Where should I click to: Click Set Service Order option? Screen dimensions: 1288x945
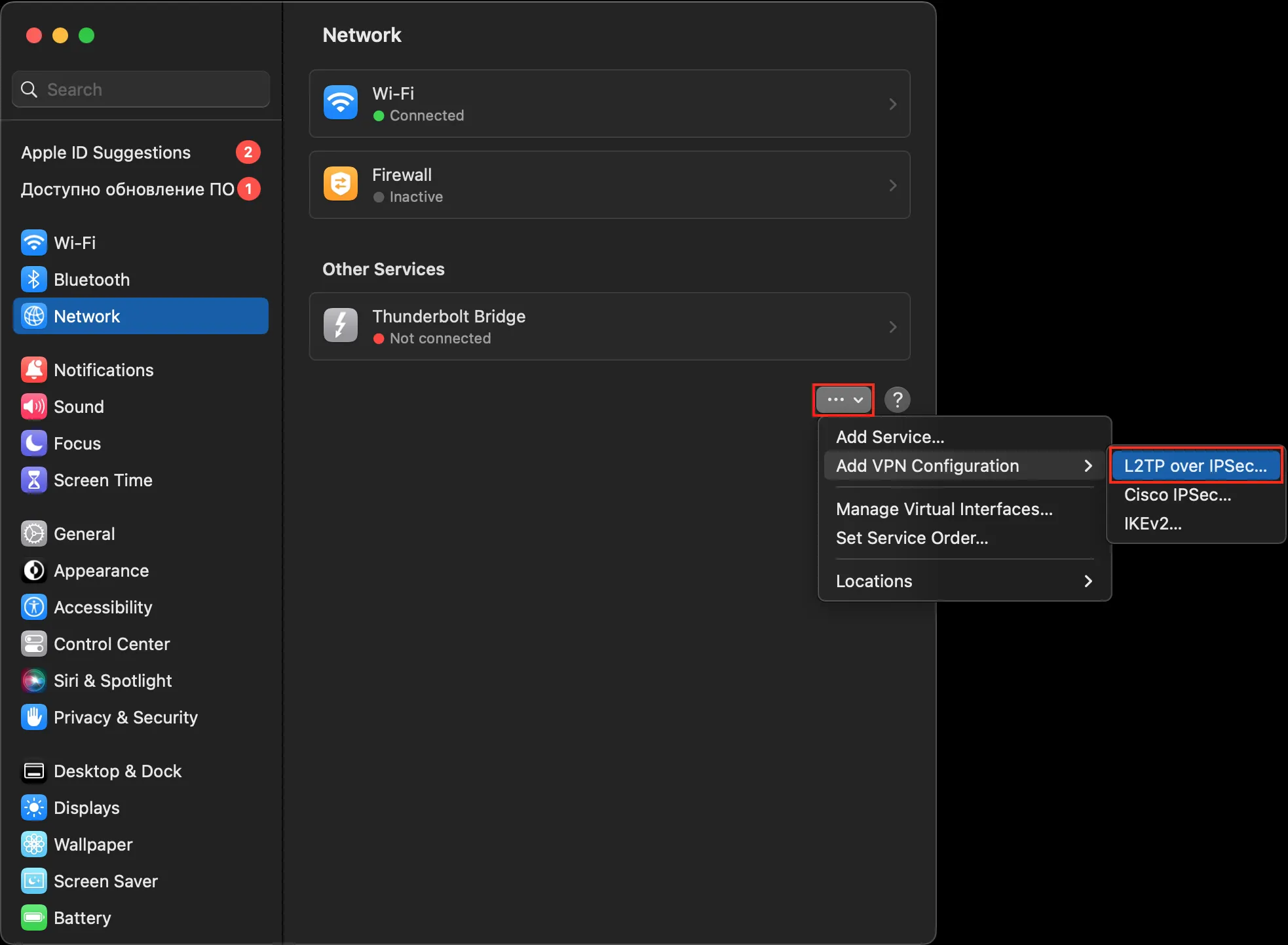pyautogui.click(x=911, y=538)
